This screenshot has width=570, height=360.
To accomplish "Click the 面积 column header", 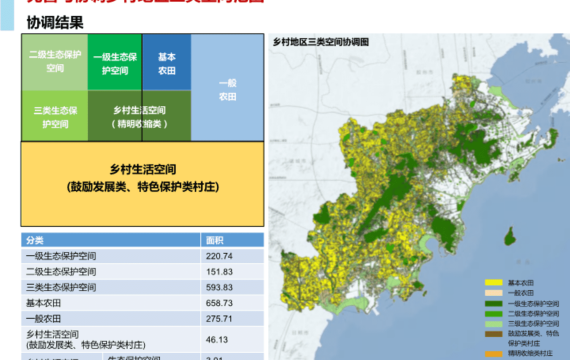I will click(233, 240).
